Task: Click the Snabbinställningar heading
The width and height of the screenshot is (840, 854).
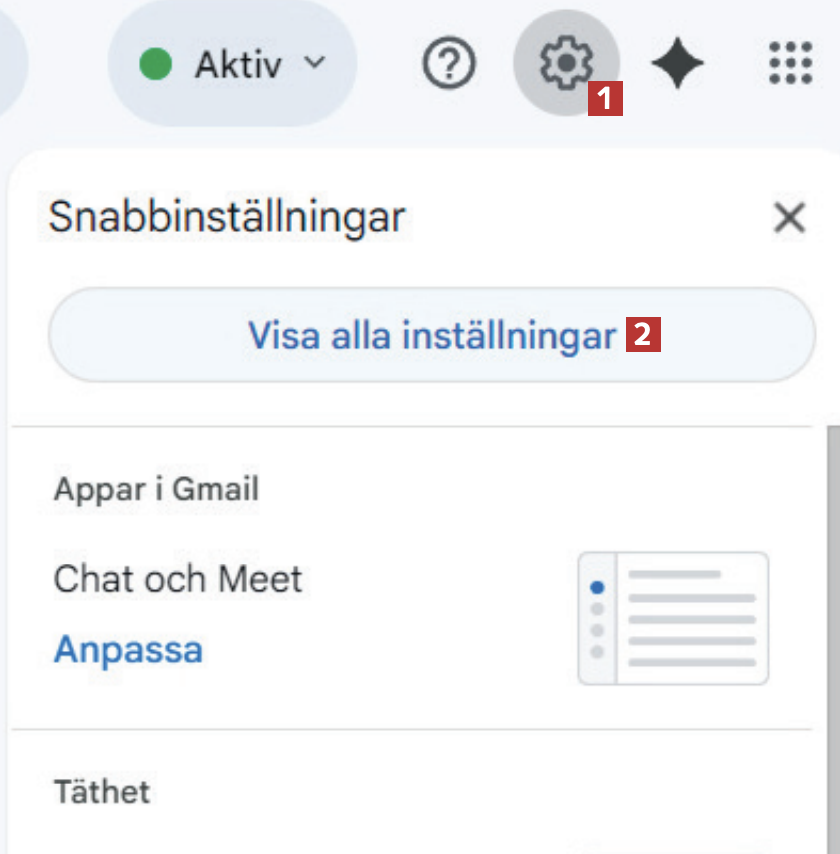Action: pyautogui.click(x=227, y=217)
